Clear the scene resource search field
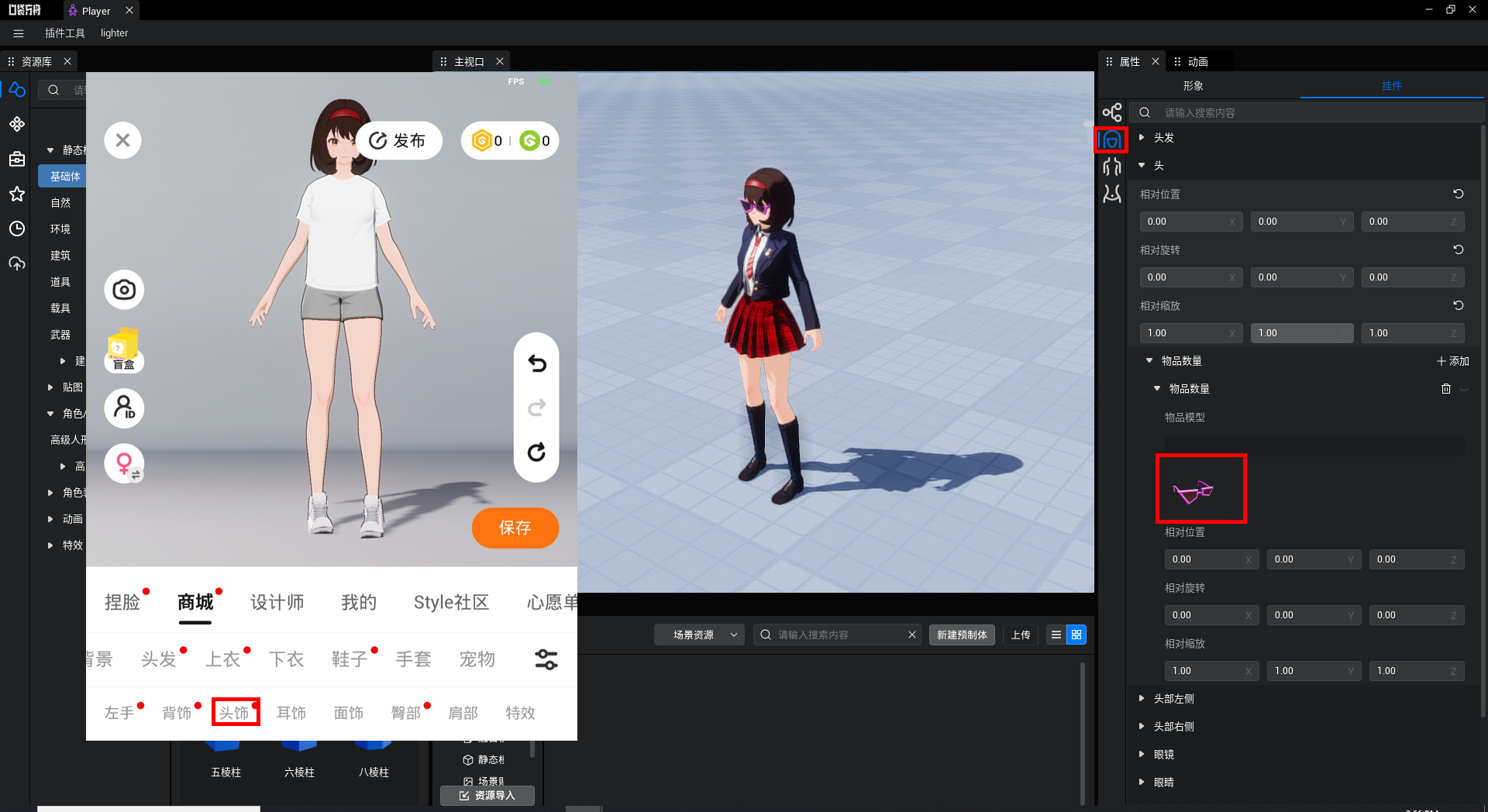This screenshot has width=1488, height=812. (x=912, y=635)
